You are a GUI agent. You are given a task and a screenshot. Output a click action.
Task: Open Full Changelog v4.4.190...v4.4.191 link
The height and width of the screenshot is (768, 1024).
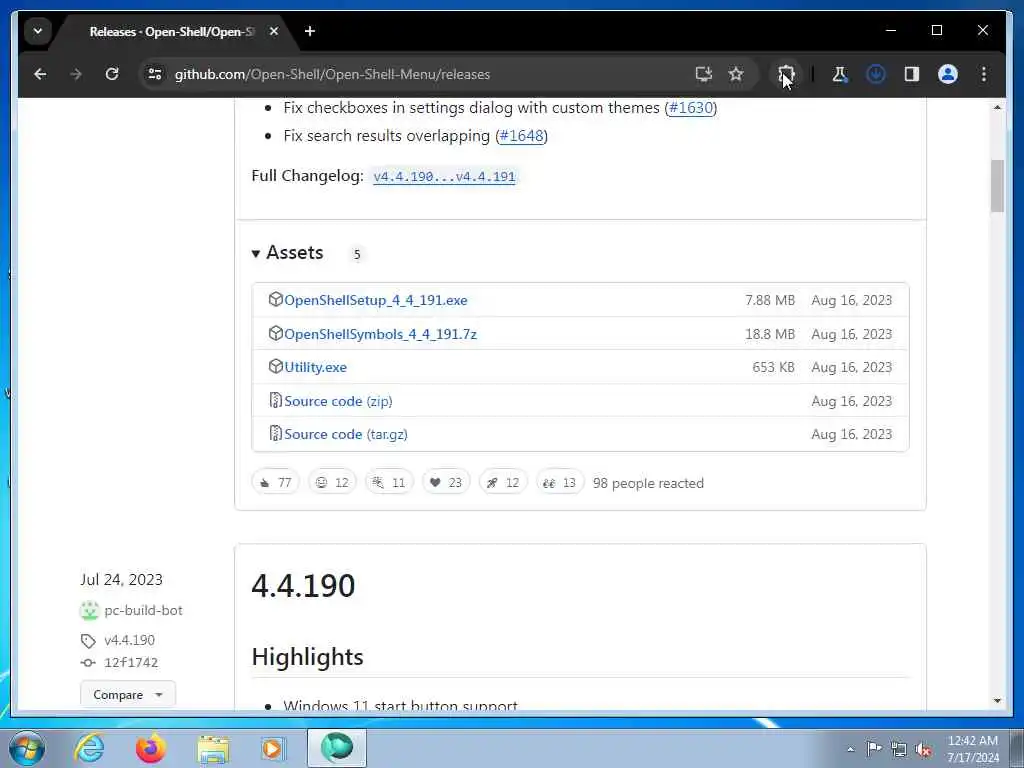tap(444, 176)
